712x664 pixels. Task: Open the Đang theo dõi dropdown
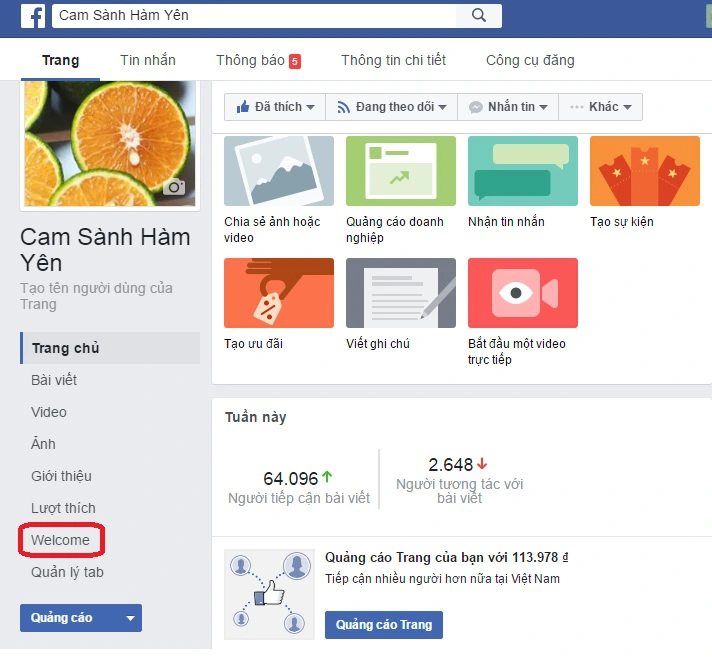392,107
